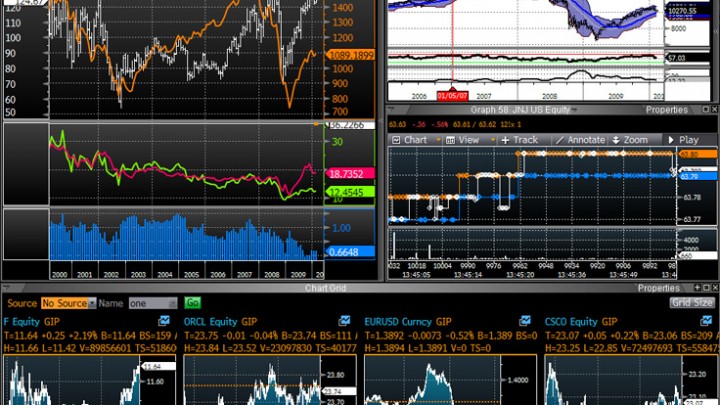Click the JNJ volume spike sub-chart

533,244
